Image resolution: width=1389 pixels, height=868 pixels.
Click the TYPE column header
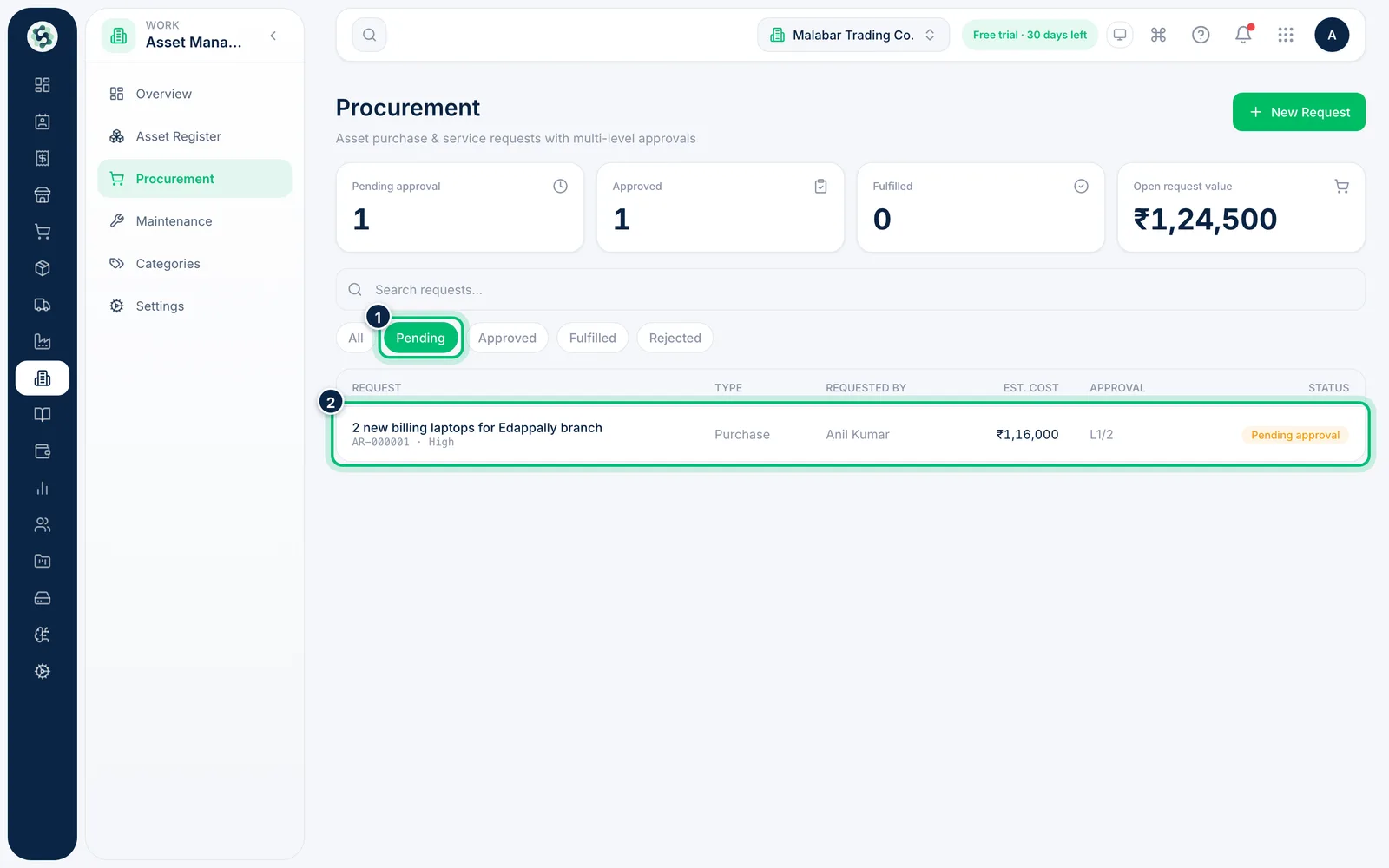728,388
